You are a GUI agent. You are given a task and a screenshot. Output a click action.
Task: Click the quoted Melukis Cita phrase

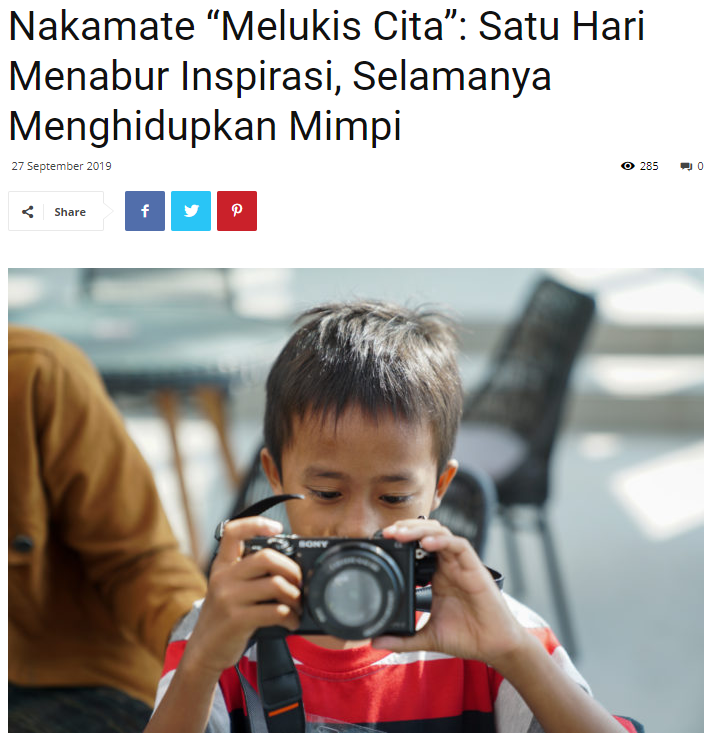click(336, 26)
